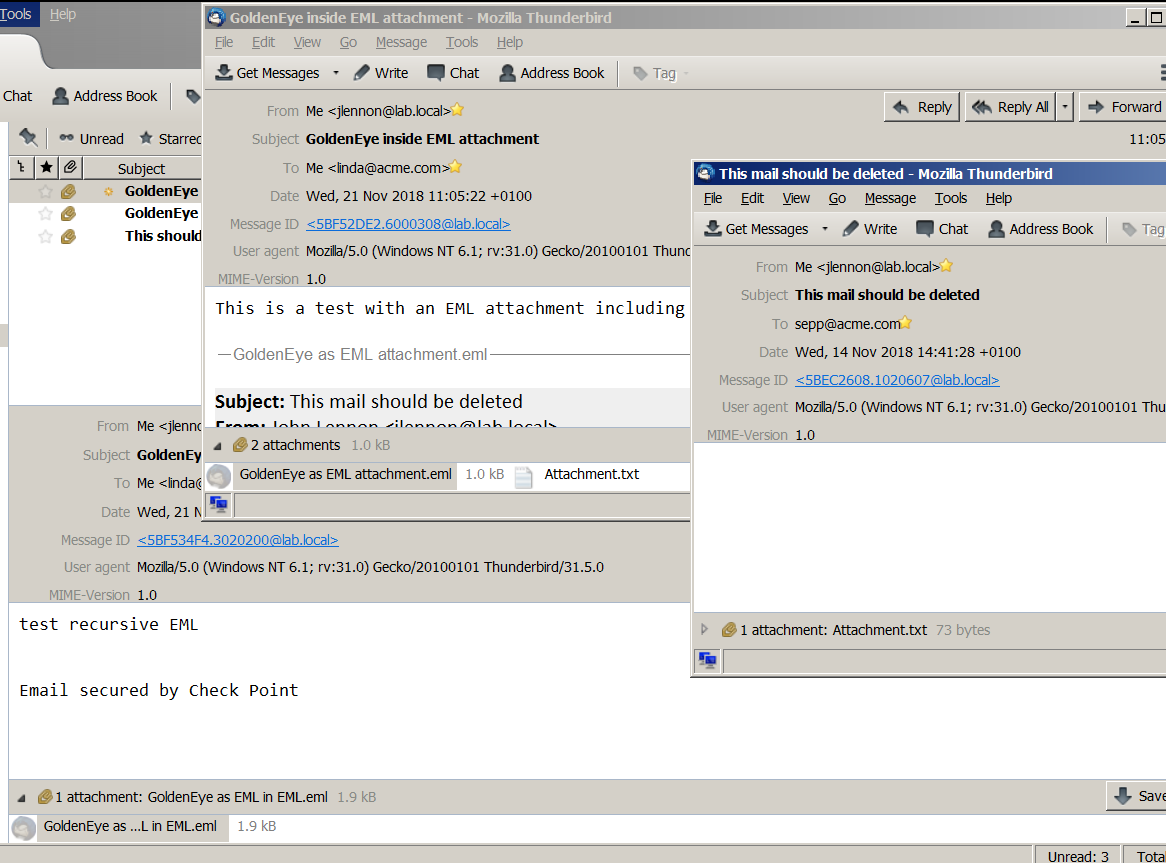Open Address Book in GoldenEye window

coord(552,73)
